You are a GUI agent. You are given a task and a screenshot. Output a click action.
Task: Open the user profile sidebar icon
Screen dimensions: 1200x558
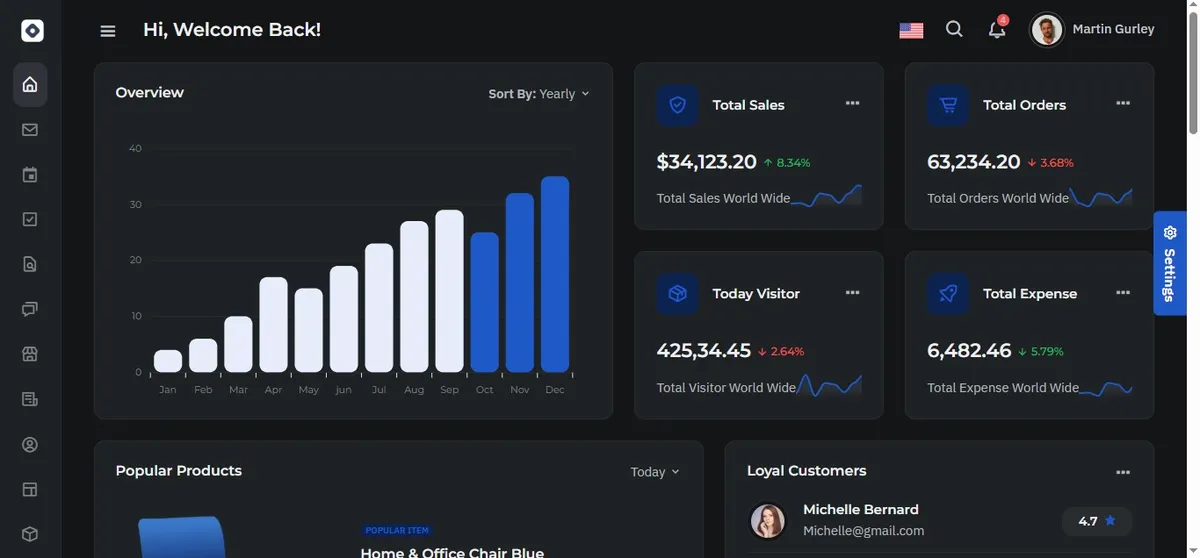tap(30, 445)
